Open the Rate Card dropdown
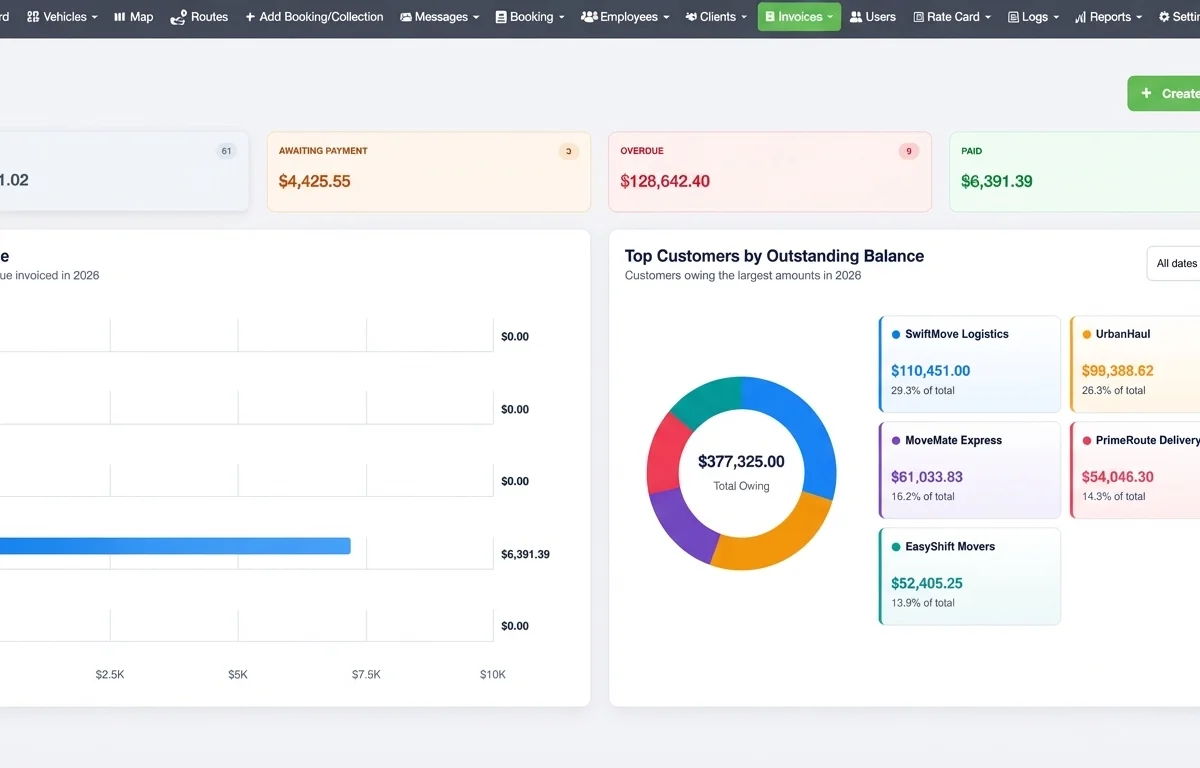The width and height of the screenshot is (1200, 768). tap(952, 17)
